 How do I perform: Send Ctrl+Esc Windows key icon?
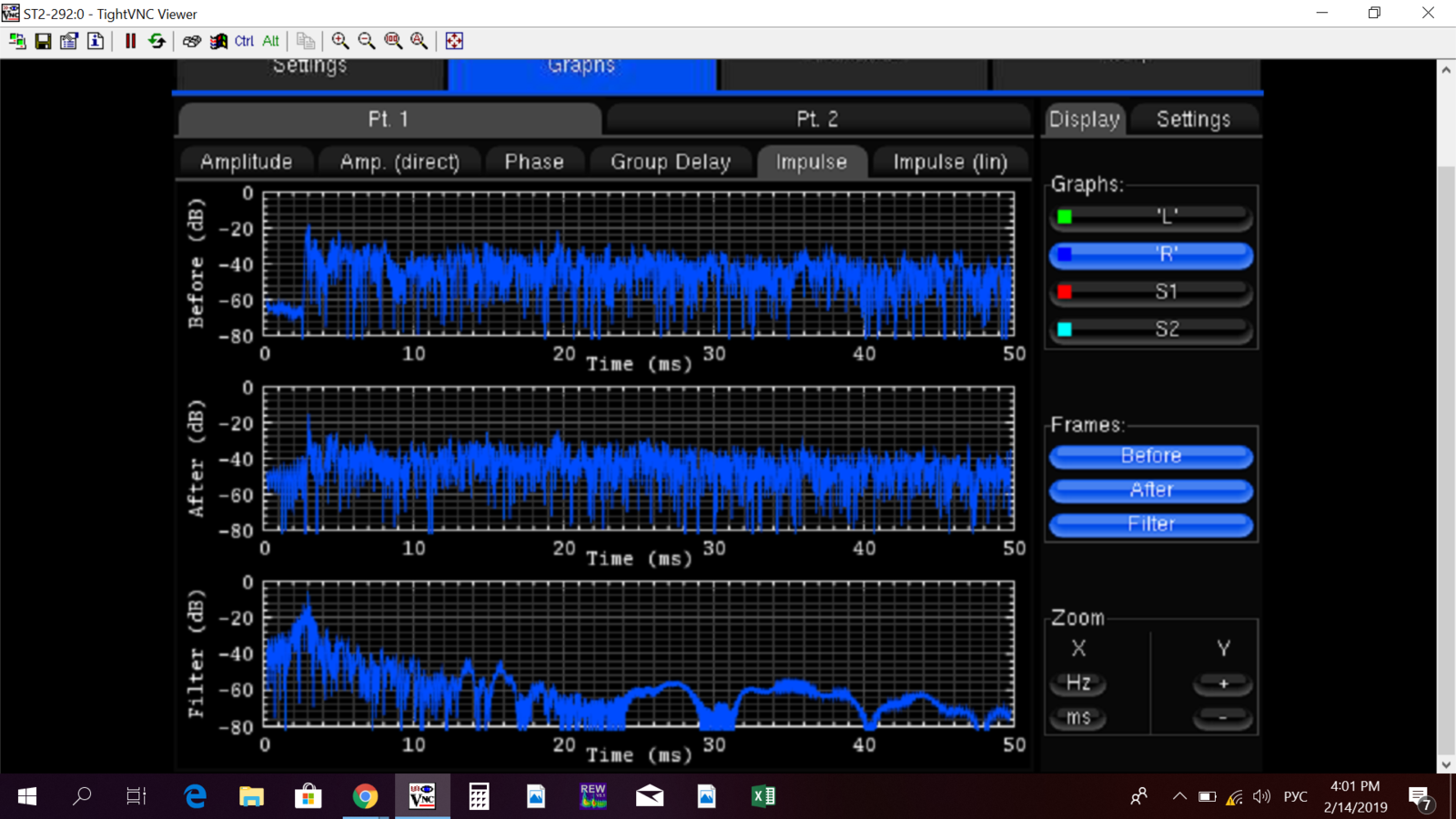point(218,41)
